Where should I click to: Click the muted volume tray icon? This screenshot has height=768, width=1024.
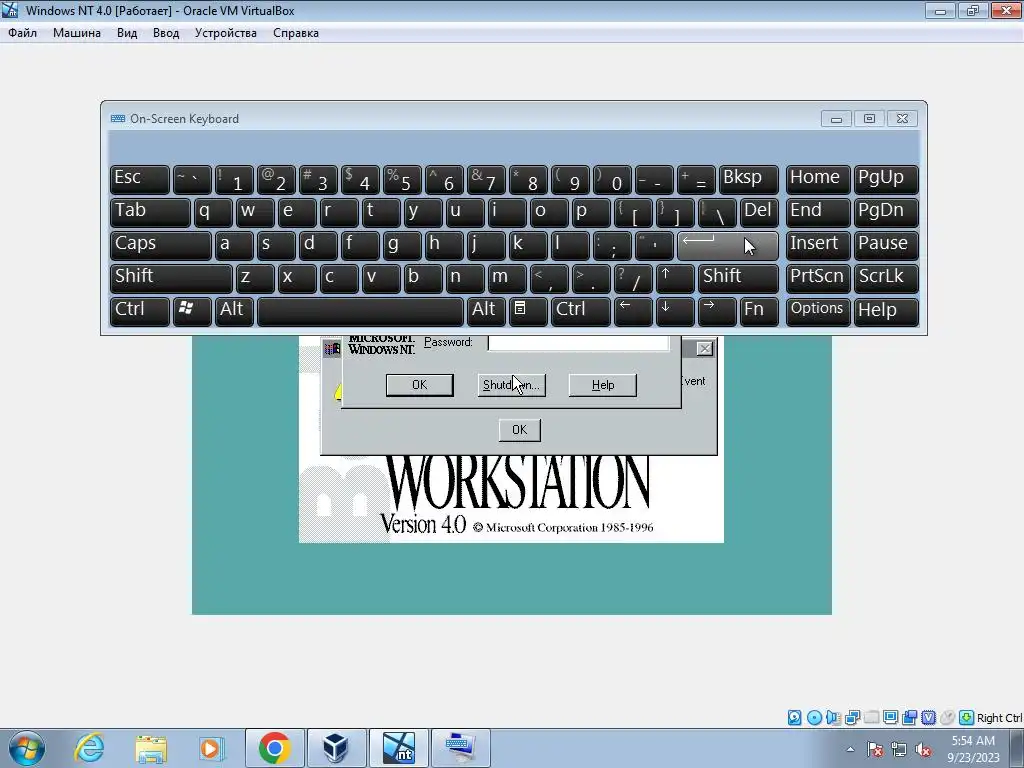pyautogui.click(x=923, y=749)
